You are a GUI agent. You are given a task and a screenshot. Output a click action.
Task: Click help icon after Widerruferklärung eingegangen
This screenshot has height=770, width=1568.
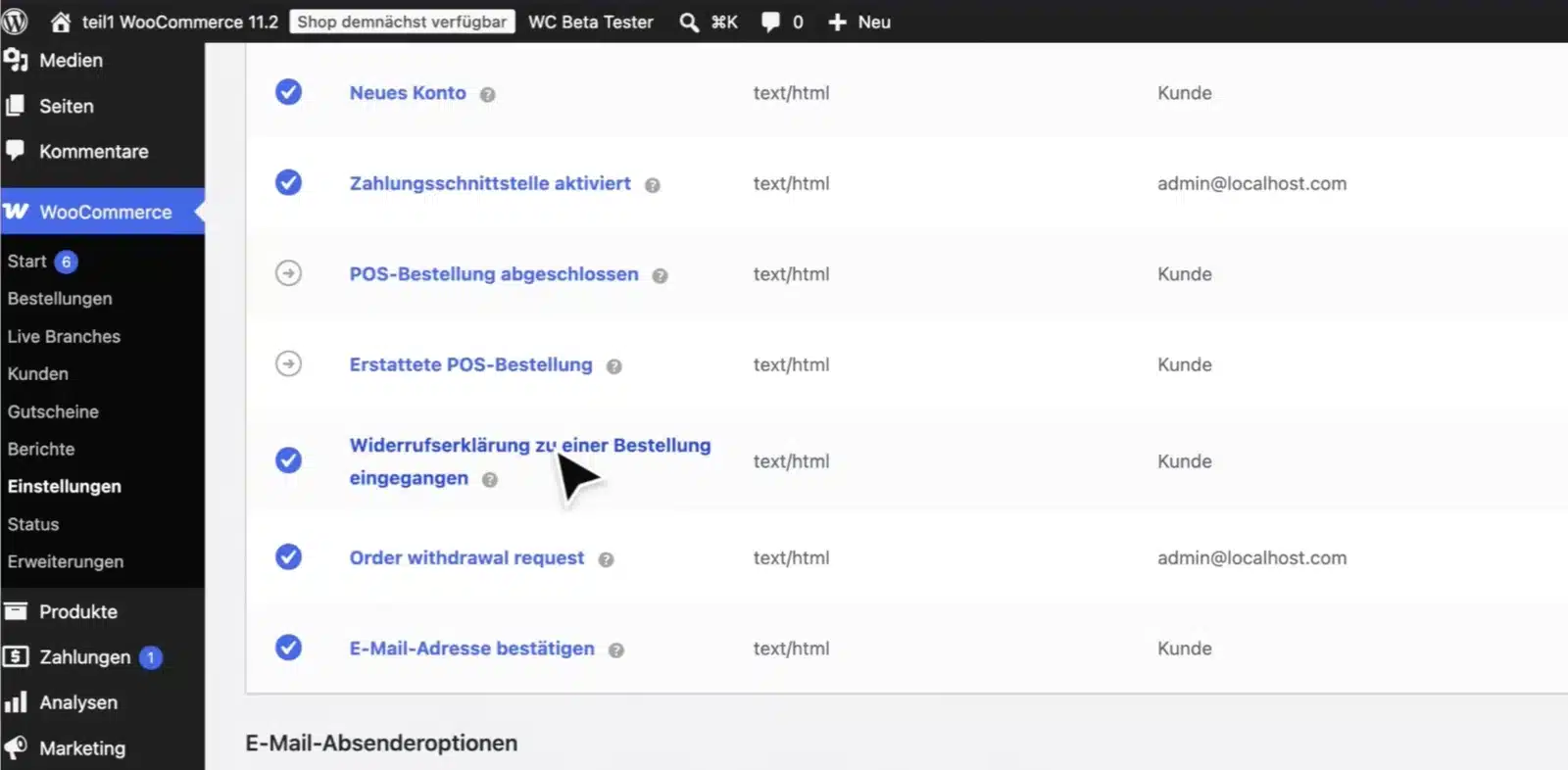[490, 480]
